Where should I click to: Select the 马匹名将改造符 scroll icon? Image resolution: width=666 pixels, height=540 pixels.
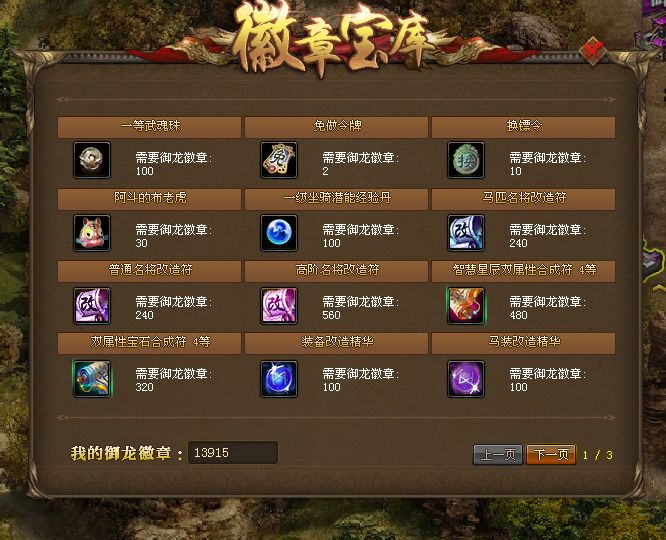(x=466, y=233)
